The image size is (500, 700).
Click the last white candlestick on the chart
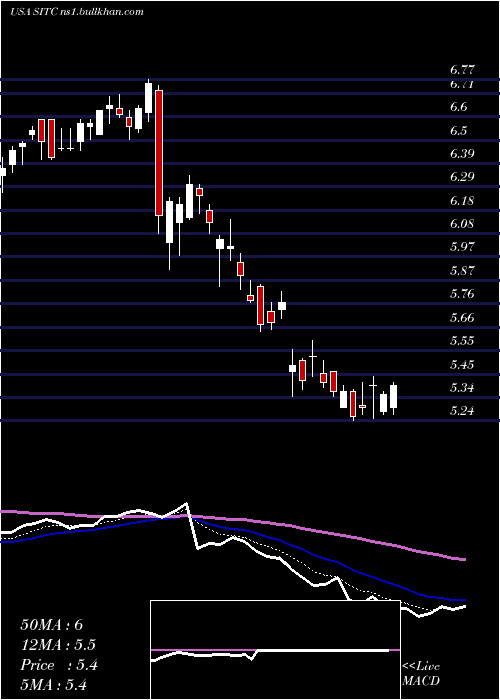click(x=393, y=396)
